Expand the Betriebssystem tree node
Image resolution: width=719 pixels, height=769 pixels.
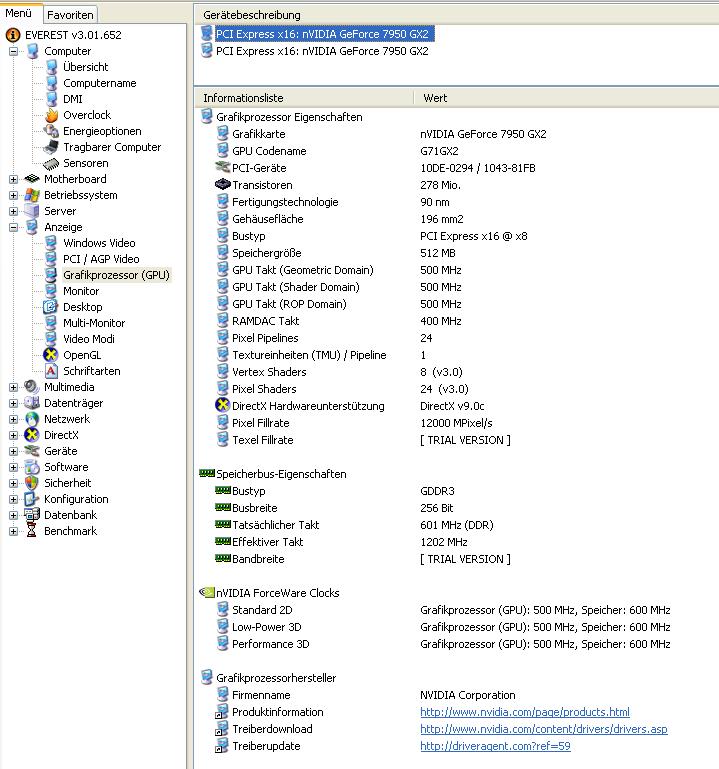13,195
